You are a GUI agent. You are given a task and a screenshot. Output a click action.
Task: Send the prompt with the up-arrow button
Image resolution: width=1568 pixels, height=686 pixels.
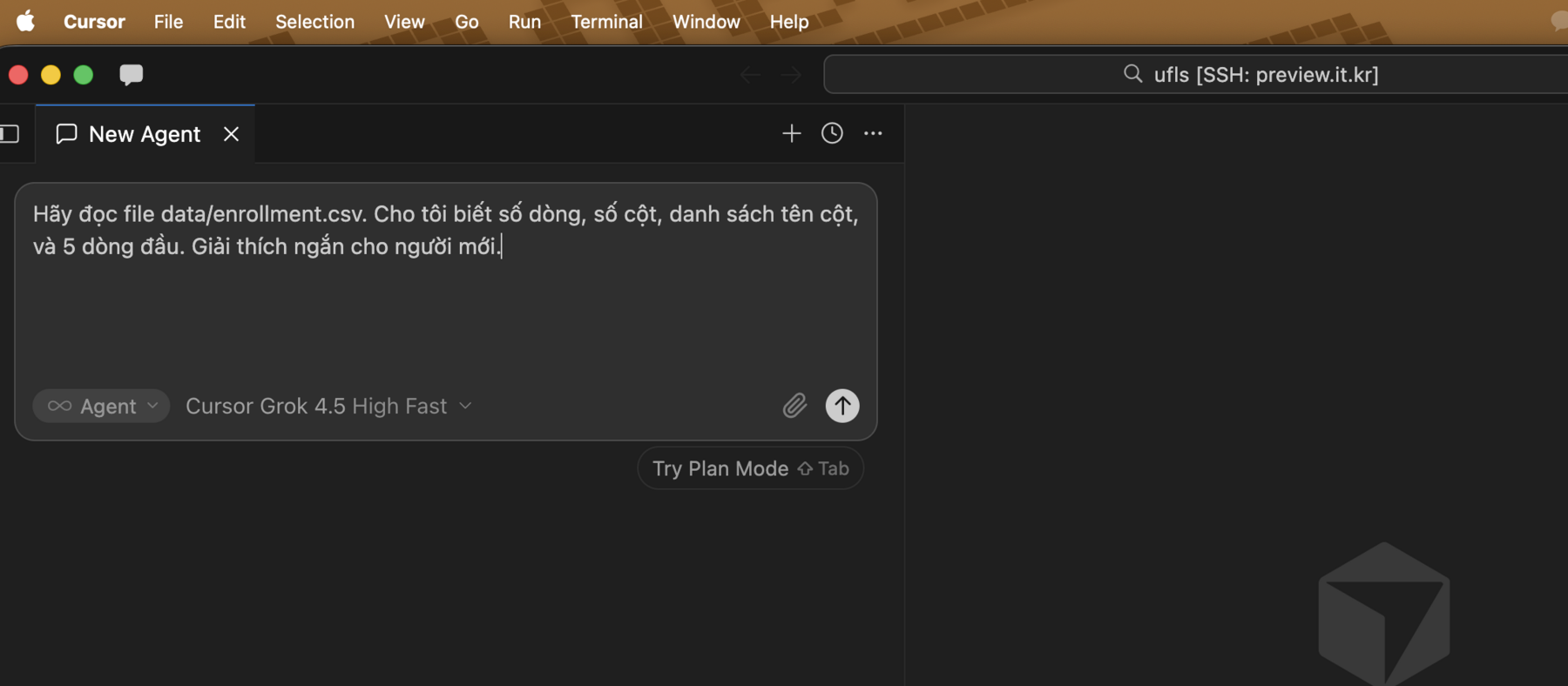coord(841,406)
